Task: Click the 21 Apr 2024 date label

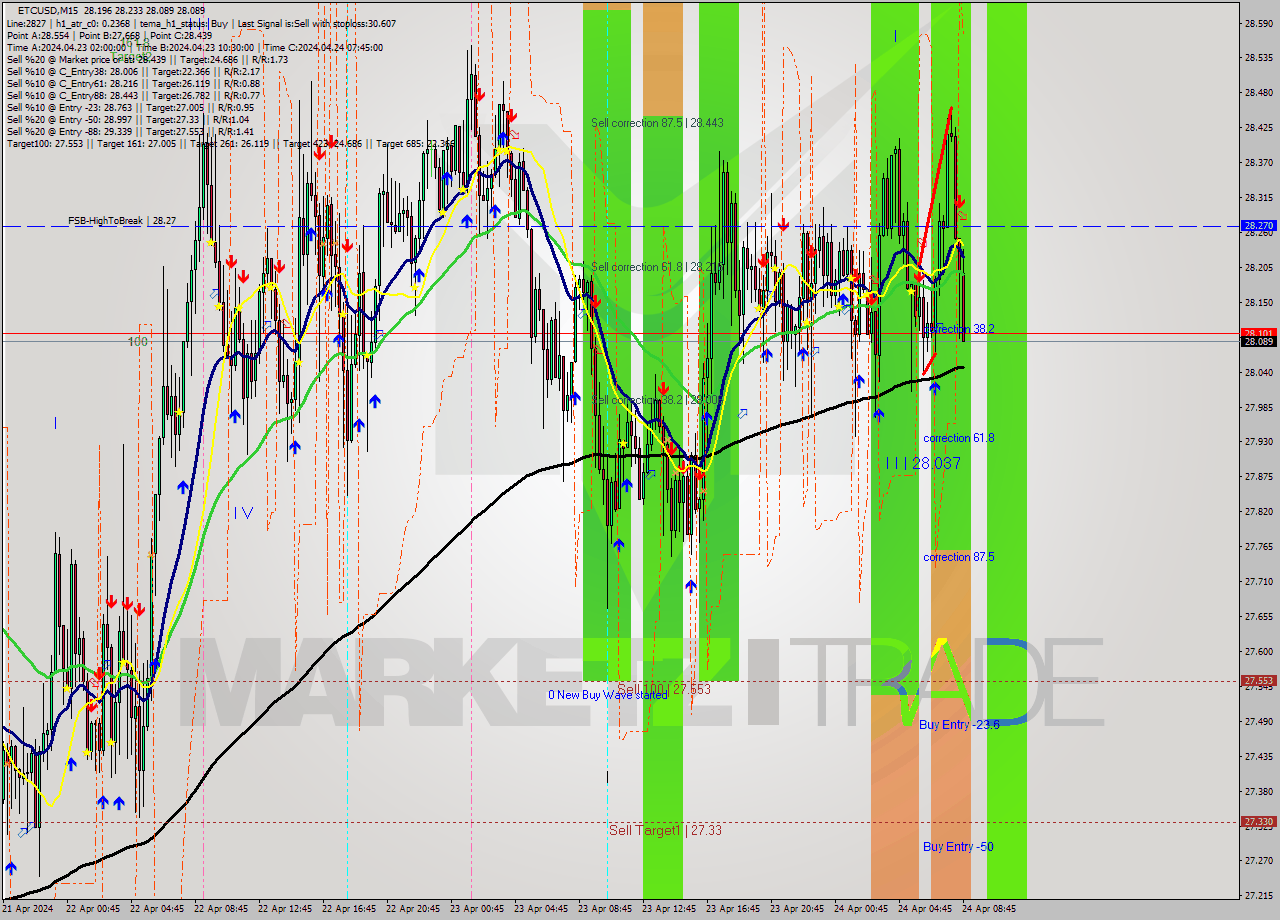Action: [27, 909]
